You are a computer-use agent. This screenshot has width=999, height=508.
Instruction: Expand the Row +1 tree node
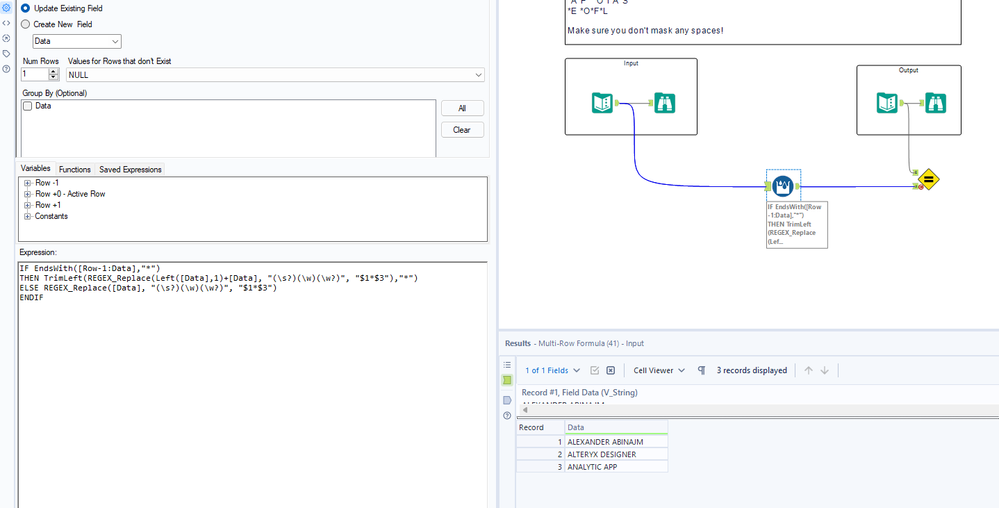(x=27, y=205)
